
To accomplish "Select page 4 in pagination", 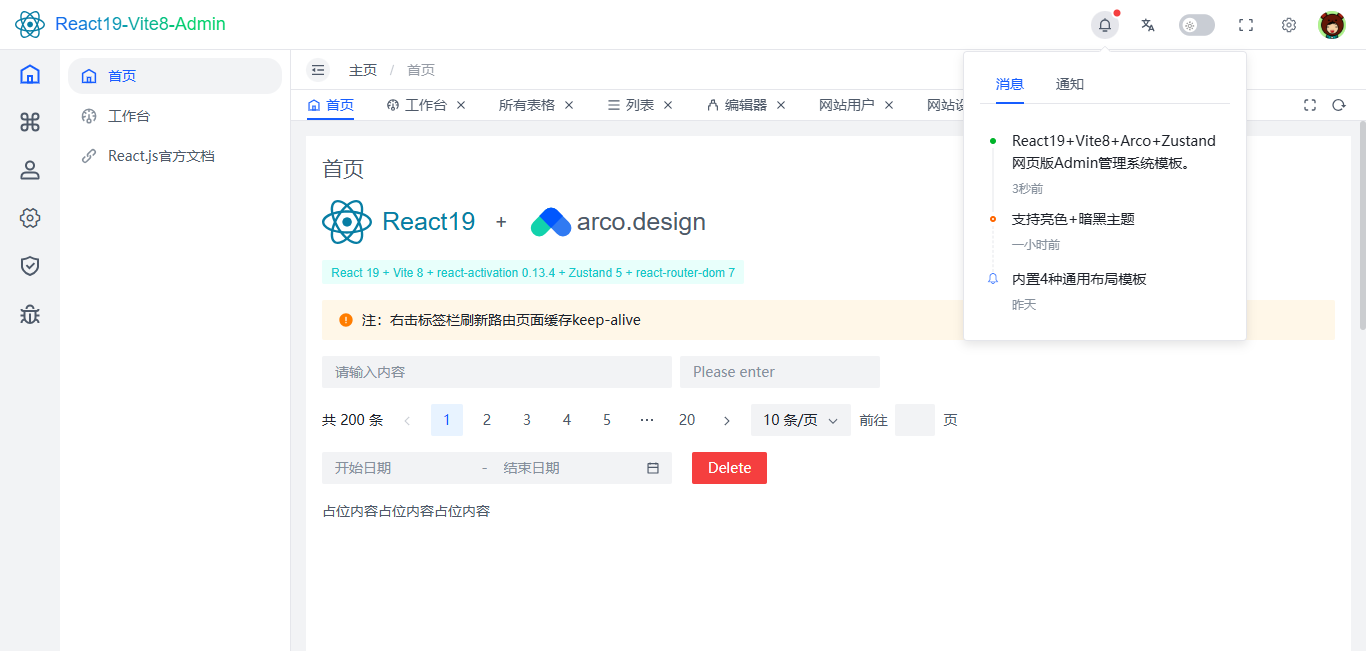I will 567,420.
